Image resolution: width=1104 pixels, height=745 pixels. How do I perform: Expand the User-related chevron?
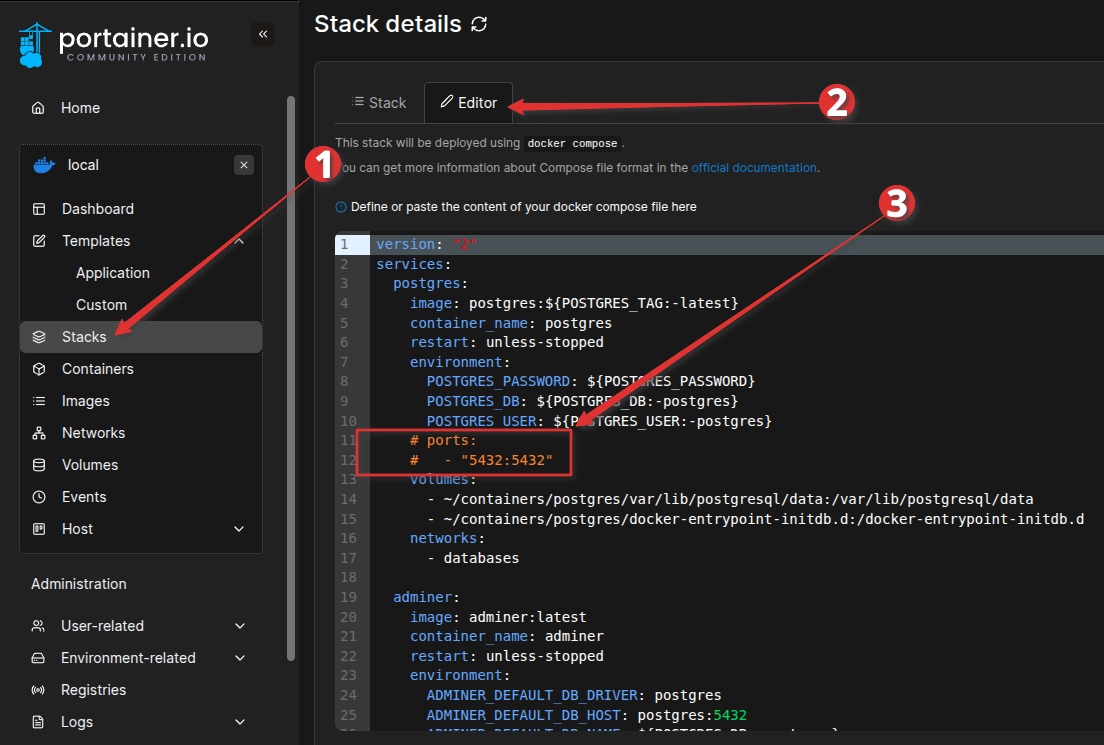coord(240,626)
